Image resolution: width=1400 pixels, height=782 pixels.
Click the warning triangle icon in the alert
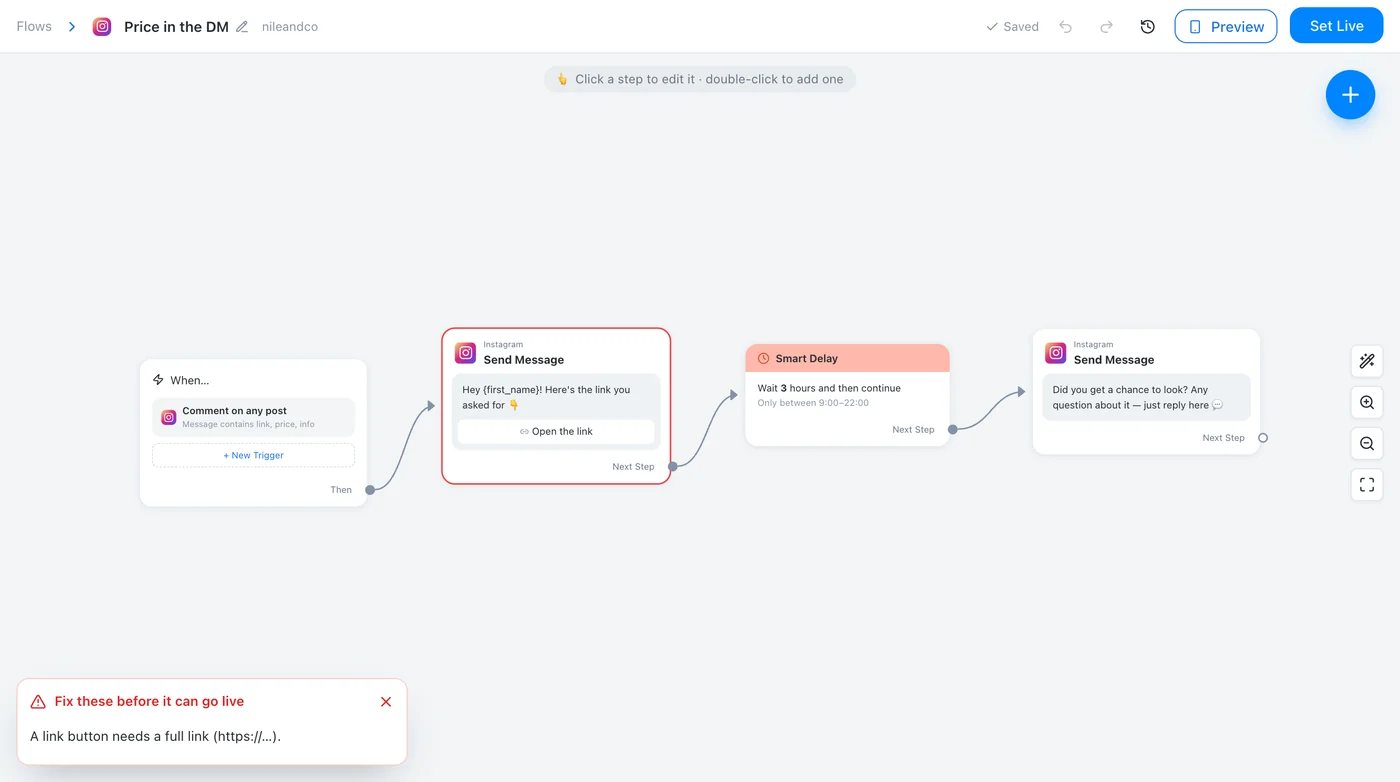click(x=38, y=702)
